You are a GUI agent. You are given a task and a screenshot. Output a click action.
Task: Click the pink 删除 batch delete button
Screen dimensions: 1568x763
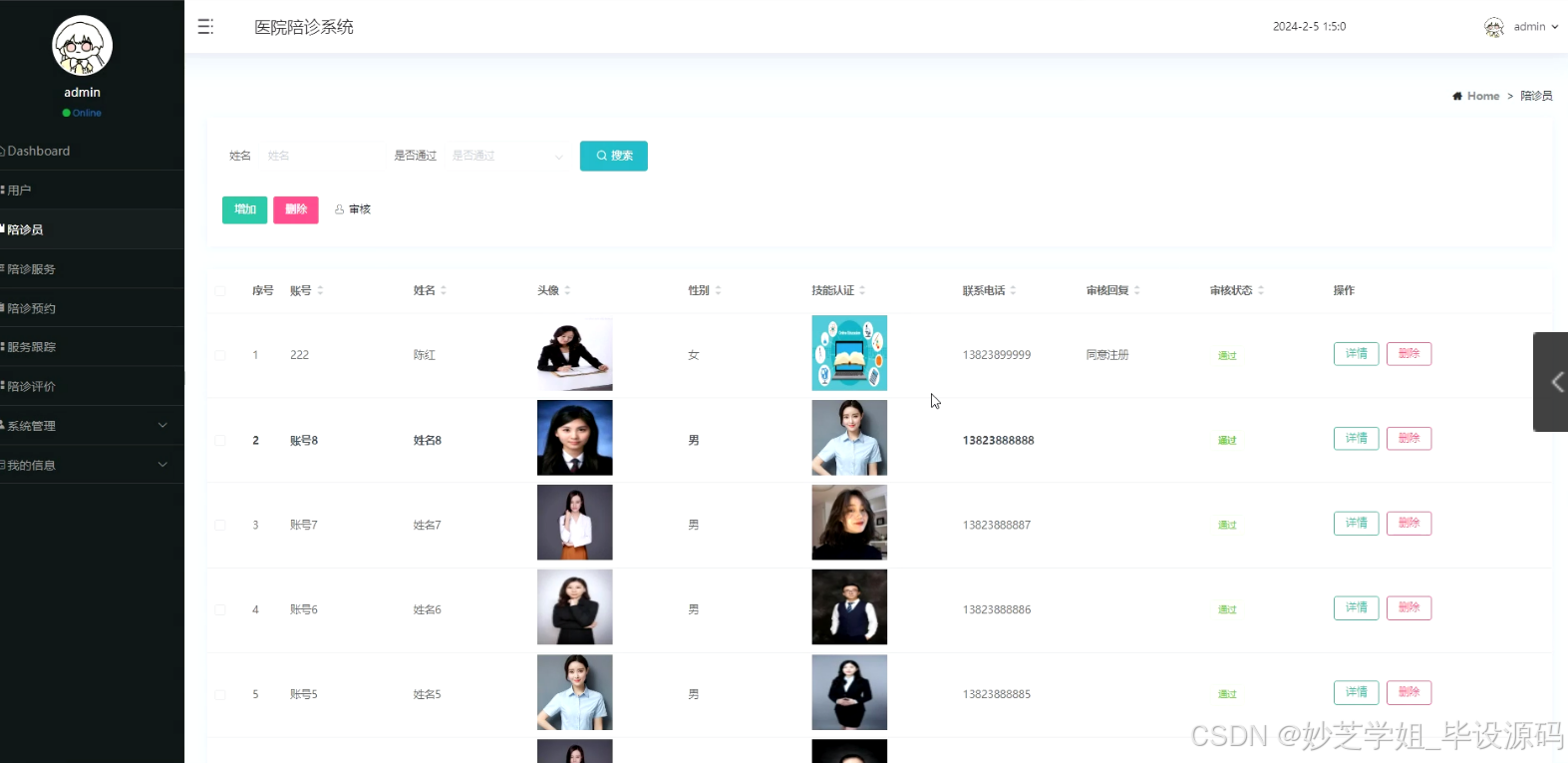pyautogui.click(x=296, y=209)
